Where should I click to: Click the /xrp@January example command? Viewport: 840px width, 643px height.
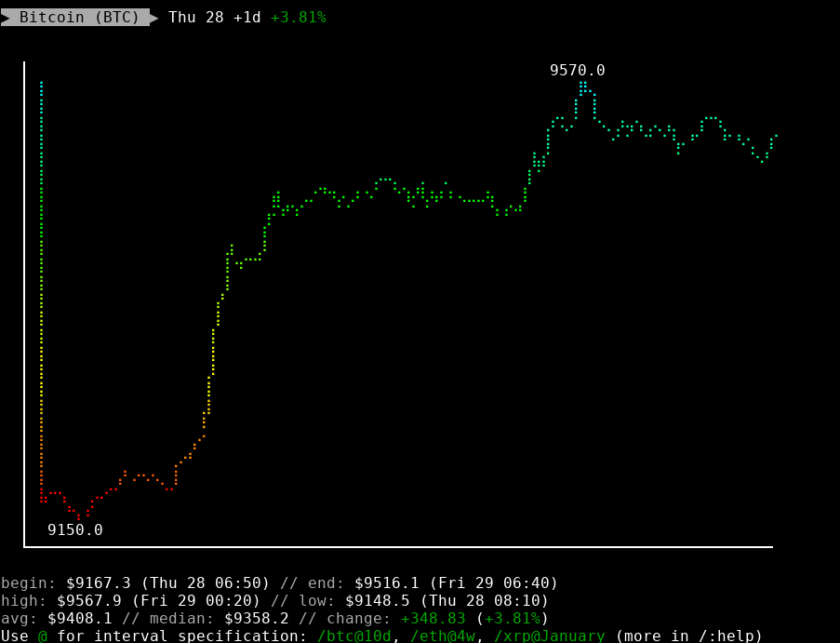pos(549,636)
